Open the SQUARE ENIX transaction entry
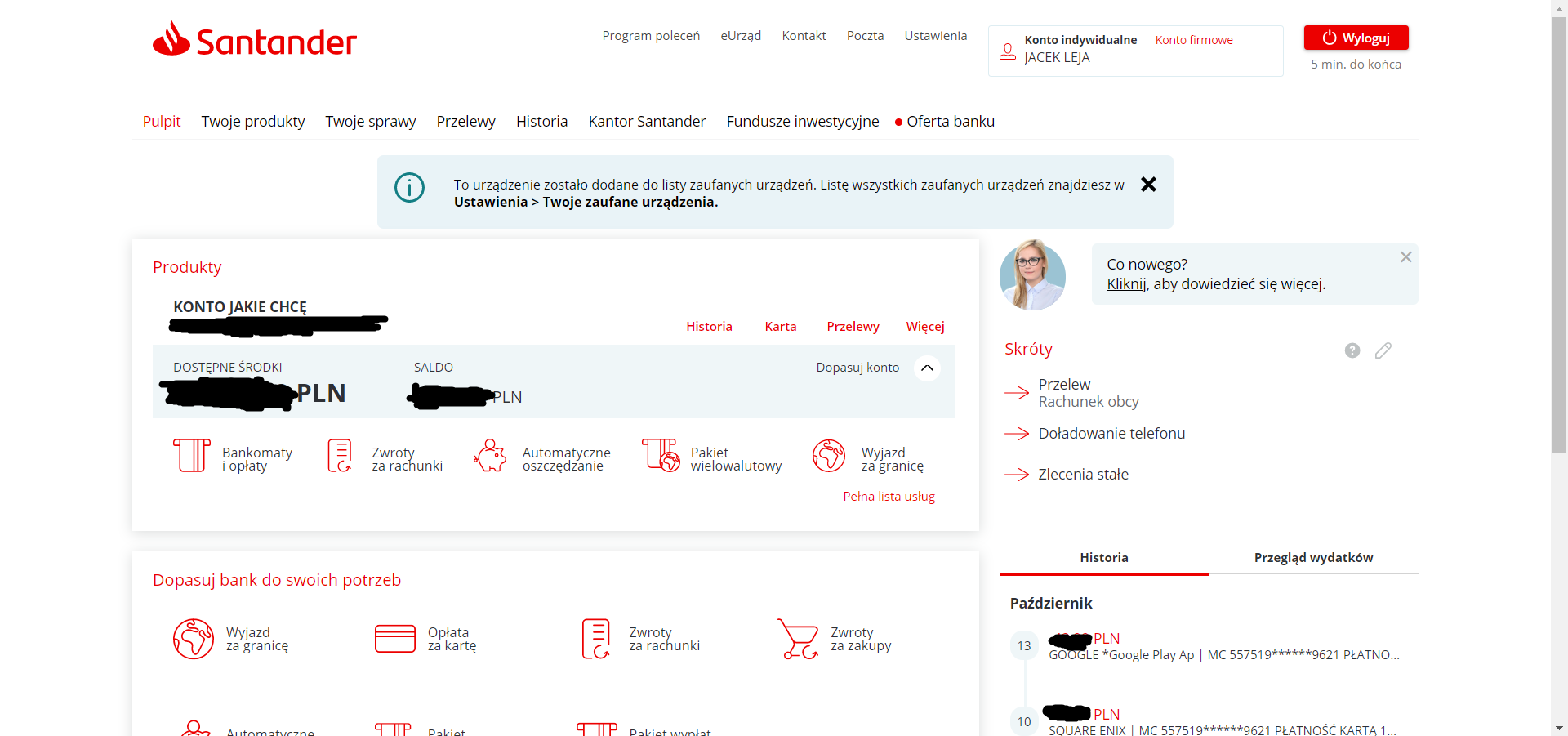The width and height of the screenshot is (1568, 736). 1224,722
